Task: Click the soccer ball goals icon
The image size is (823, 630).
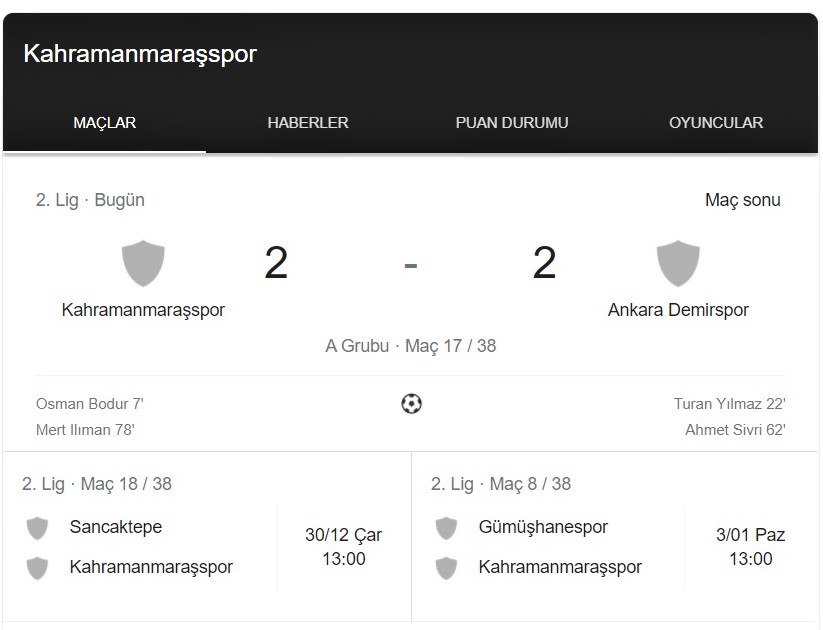Action: click(x=411, y=404)
